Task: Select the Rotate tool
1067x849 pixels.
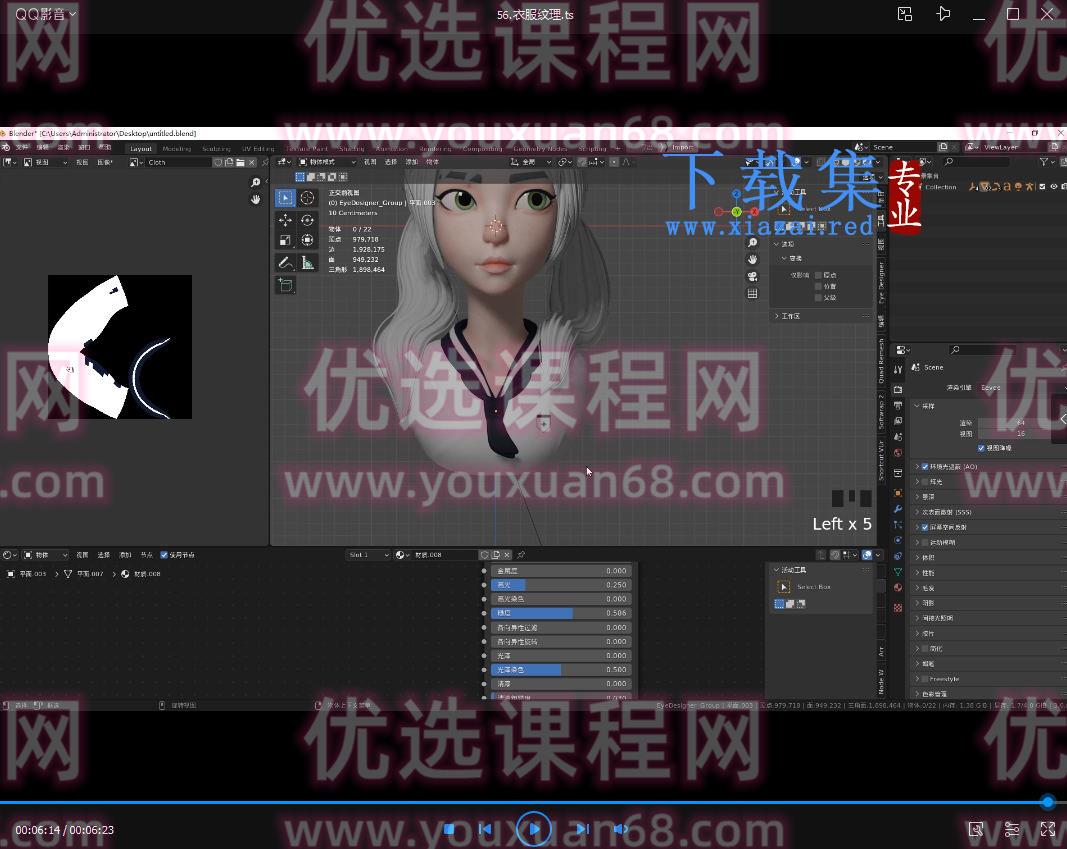Action: pyautogui.click(x=307, y=220)
